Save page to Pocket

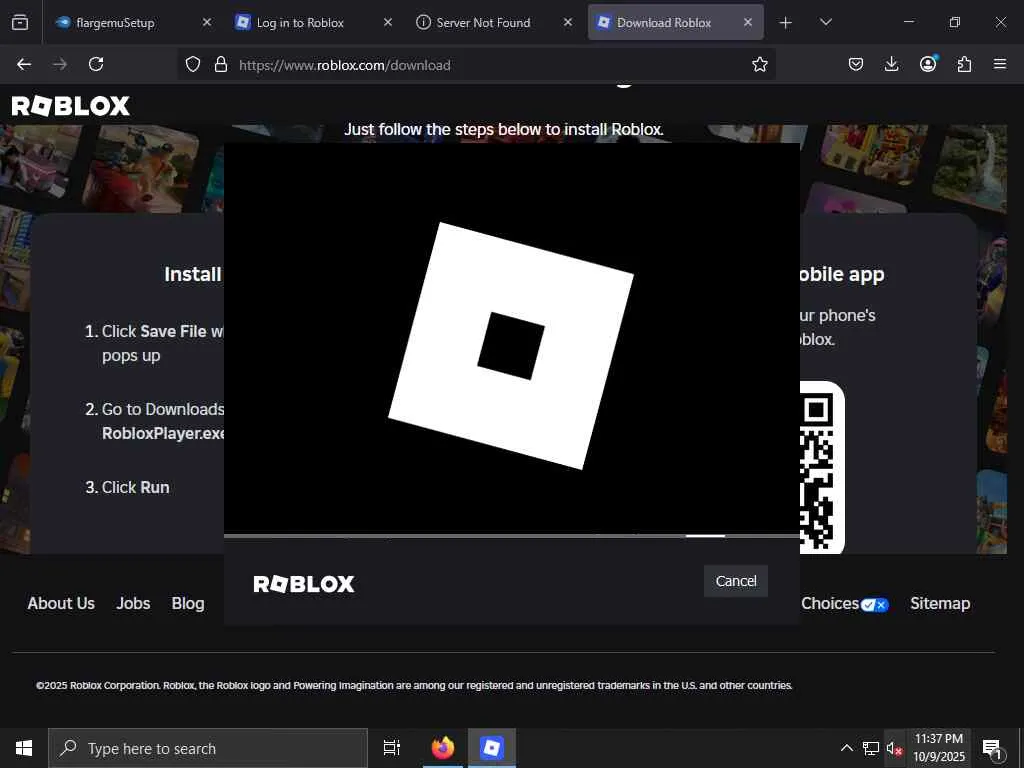(x=856, y=64)
